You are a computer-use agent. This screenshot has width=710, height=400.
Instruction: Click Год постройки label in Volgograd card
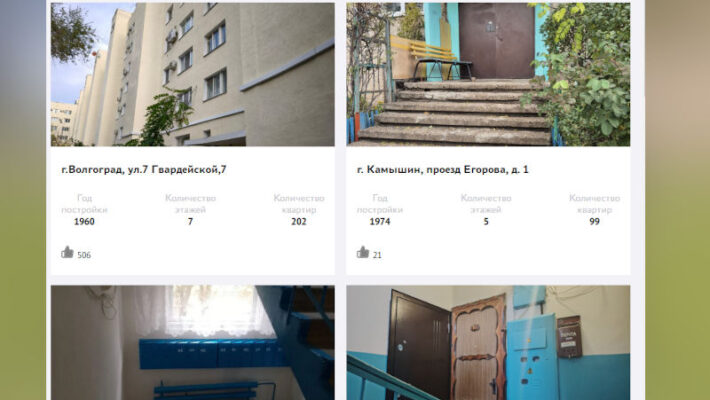(84, 204)
